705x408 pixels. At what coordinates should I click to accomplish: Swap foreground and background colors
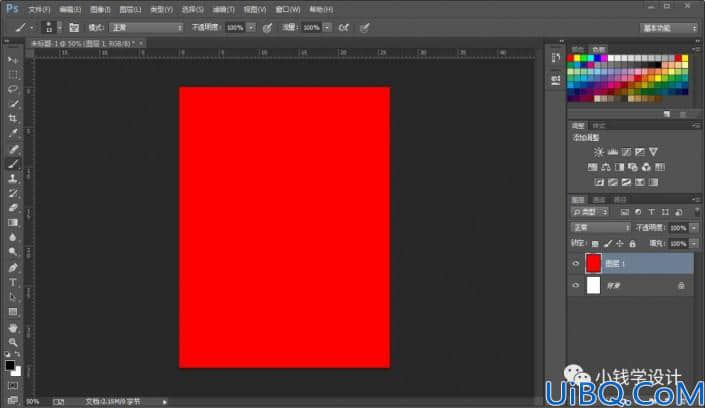tap(17, 354)
